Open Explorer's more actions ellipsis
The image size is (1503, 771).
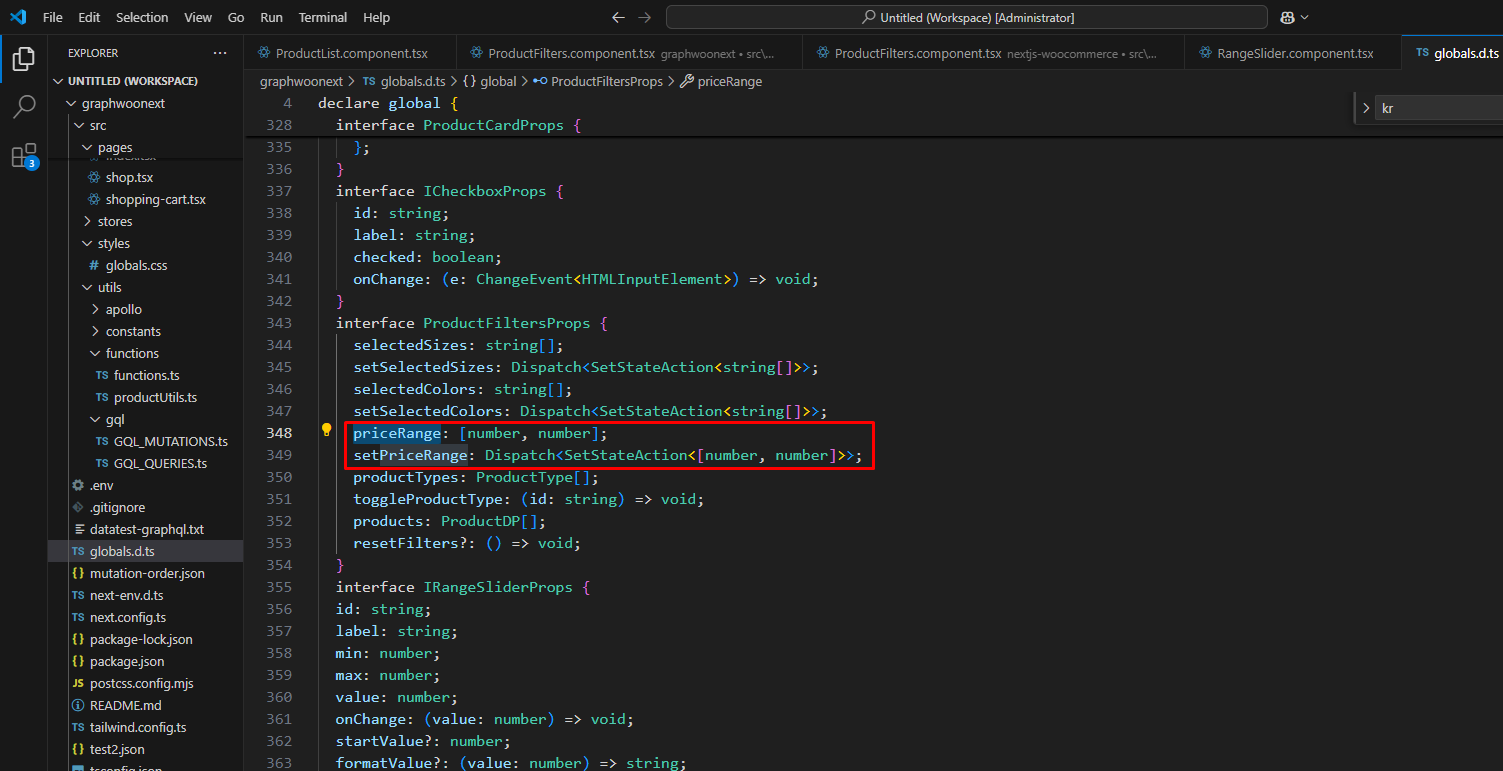point(220,53)
